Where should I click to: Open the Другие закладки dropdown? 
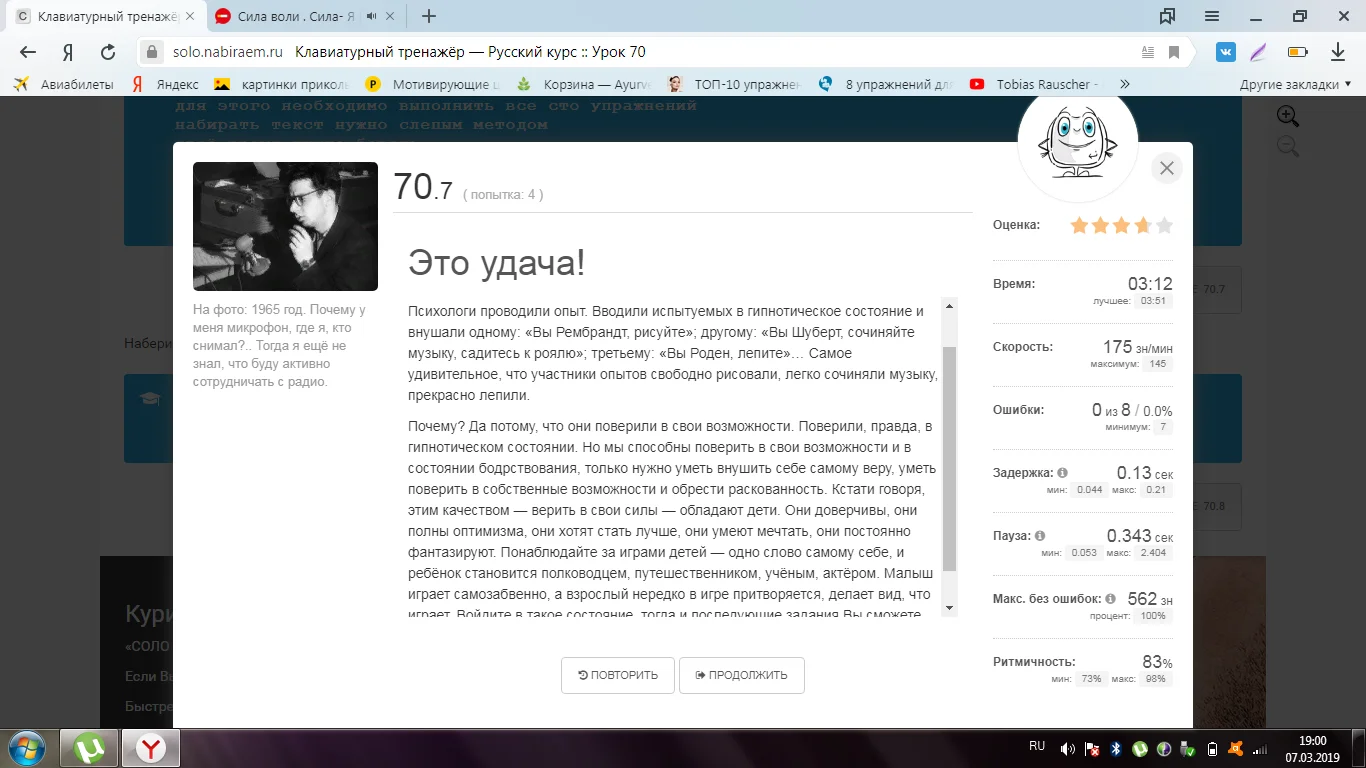1294,85
